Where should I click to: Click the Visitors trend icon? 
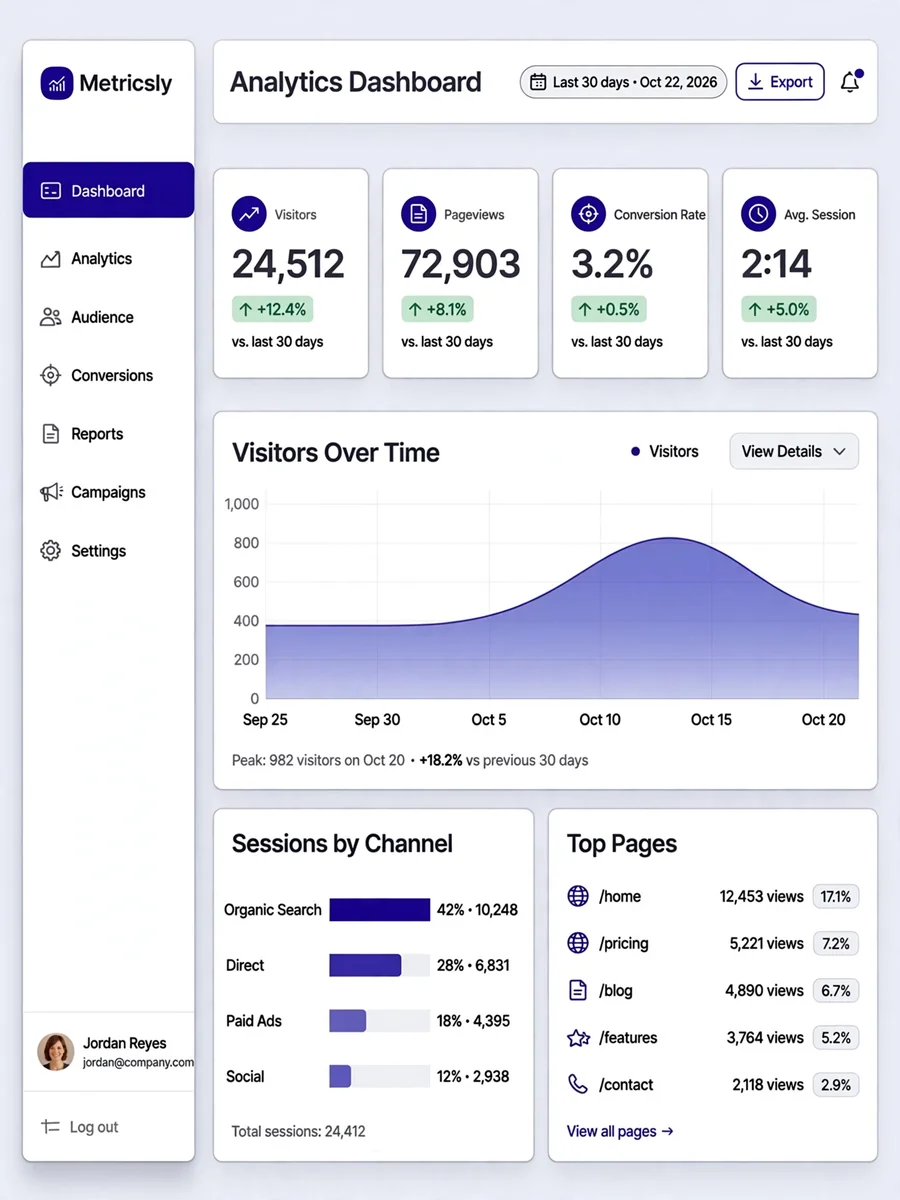[x=249, y=214]
